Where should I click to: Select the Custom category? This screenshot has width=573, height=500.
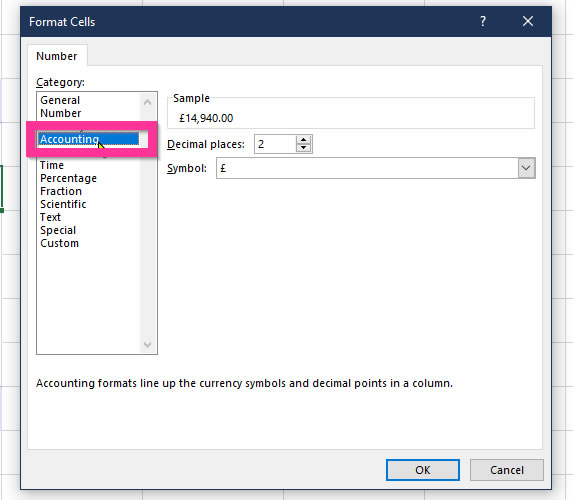coord(59,243)
